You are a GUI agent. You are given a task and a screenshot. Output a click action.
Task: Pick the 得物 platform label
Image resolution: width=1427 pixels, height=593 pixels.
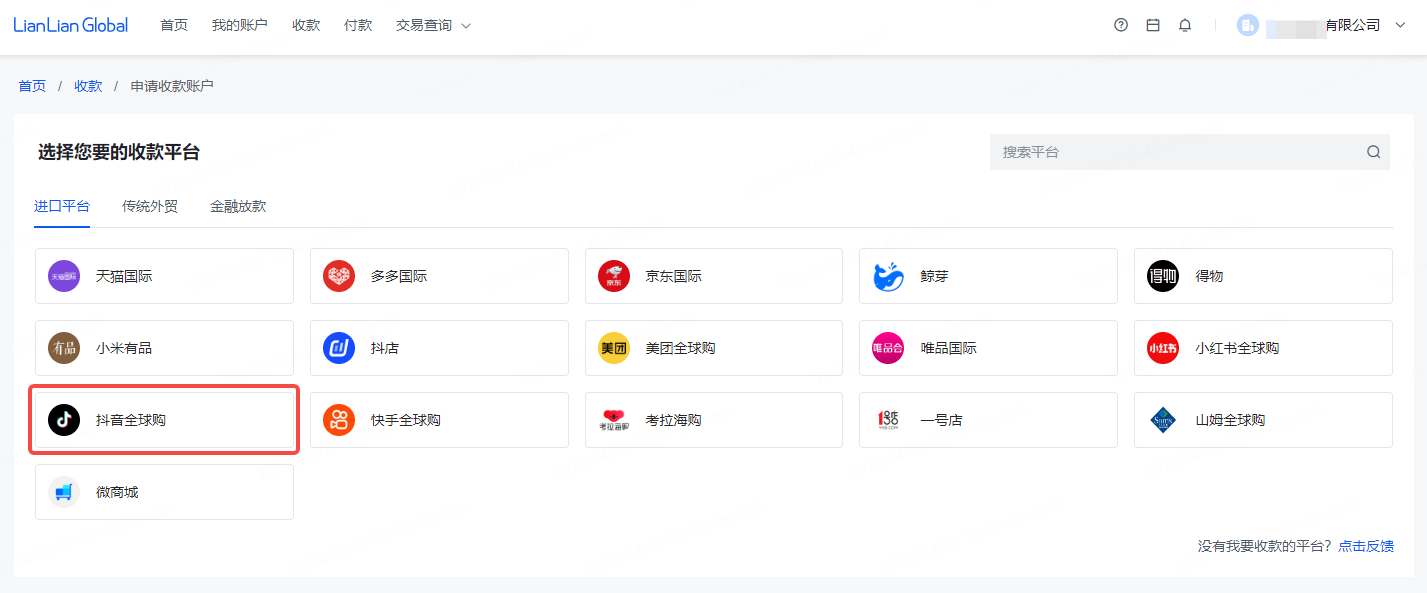(1210, 276)
